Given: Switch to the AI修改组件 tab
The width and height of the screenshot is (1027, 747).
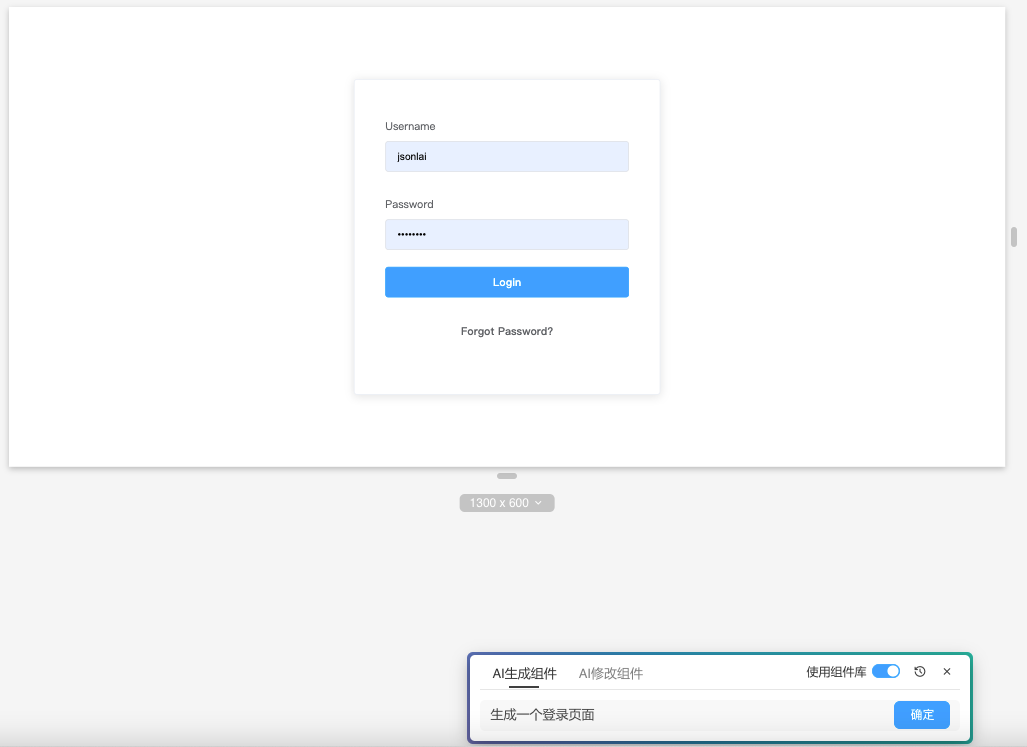Looking at the screenshot, I should 610,673.
